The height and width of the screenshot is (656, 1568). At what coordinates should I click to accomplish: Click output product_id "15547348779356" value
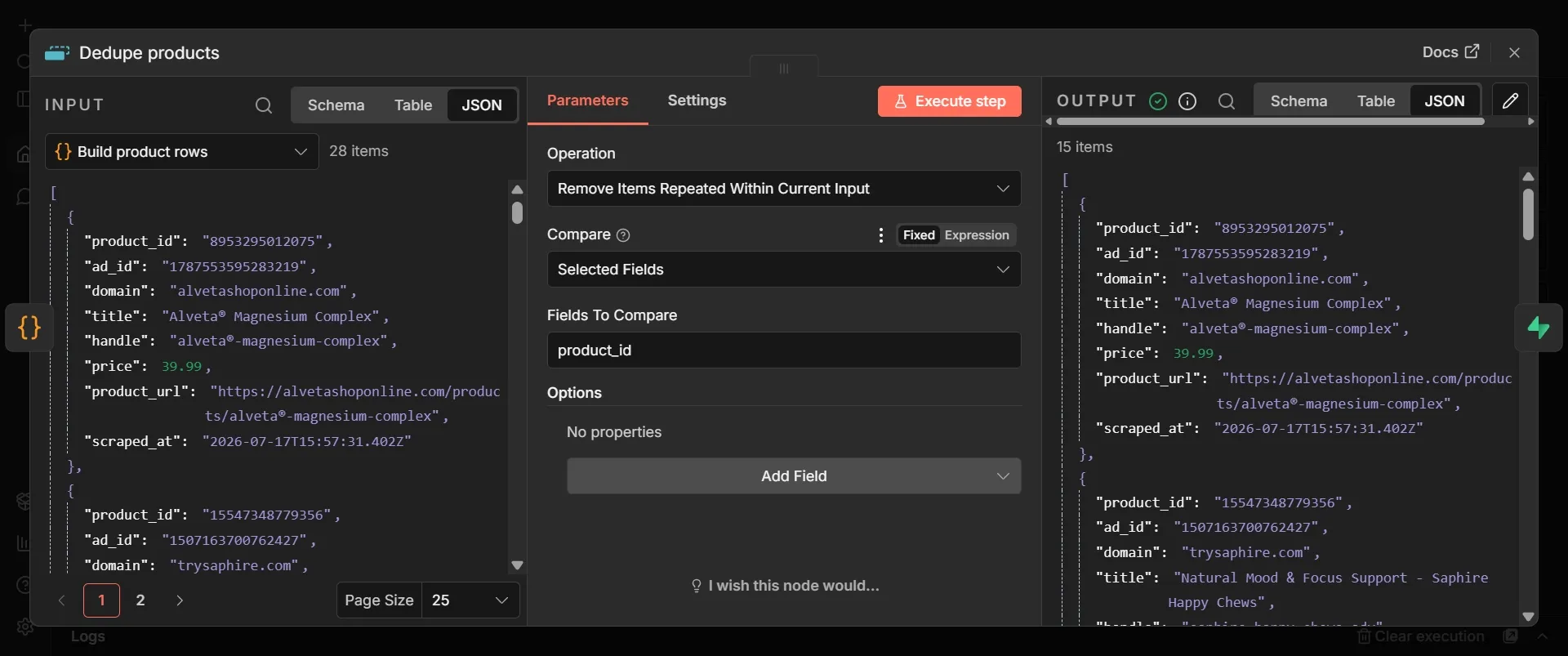pos(1278,502)
